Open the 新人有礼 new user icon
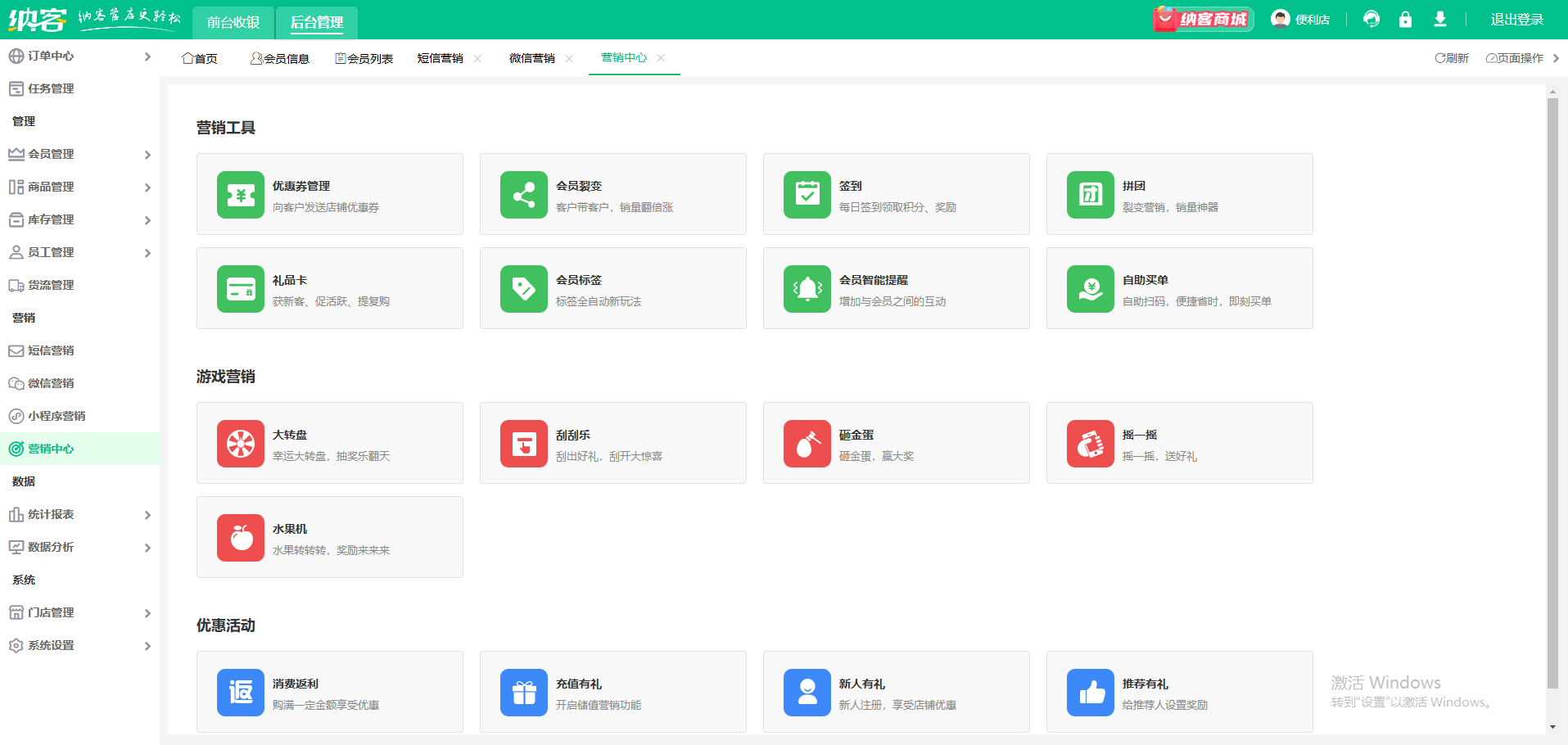The image size is (1568, 745). (x=807, y=693)
